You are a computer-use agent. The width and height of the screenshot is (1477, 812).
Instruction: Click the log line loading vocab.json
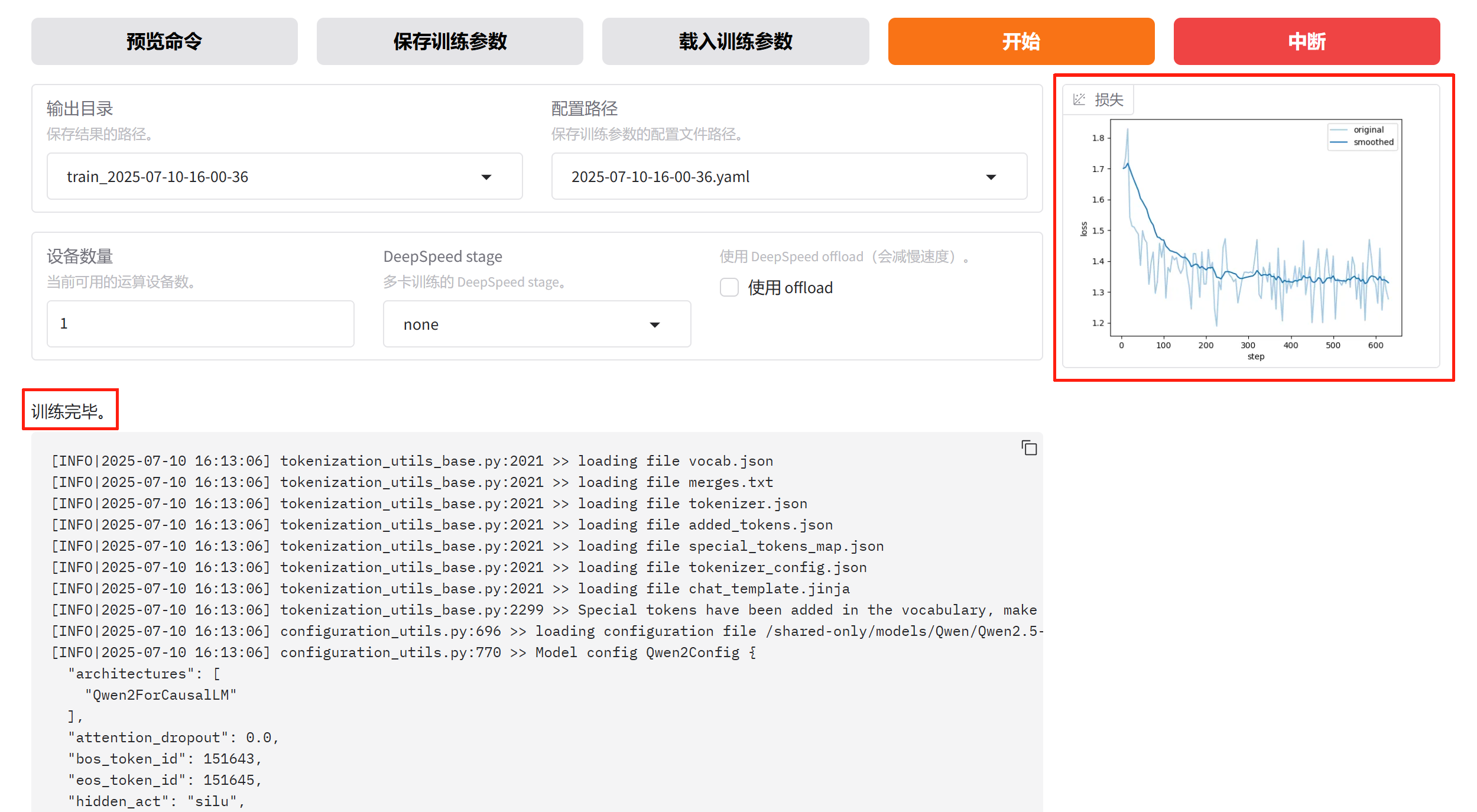pos(412,461)
